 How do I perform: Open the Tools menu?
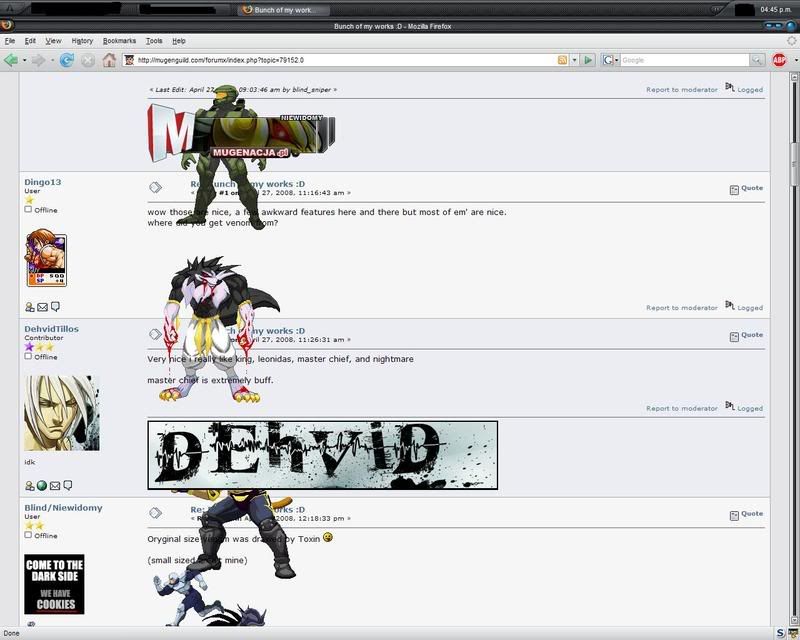pos(154,41)
